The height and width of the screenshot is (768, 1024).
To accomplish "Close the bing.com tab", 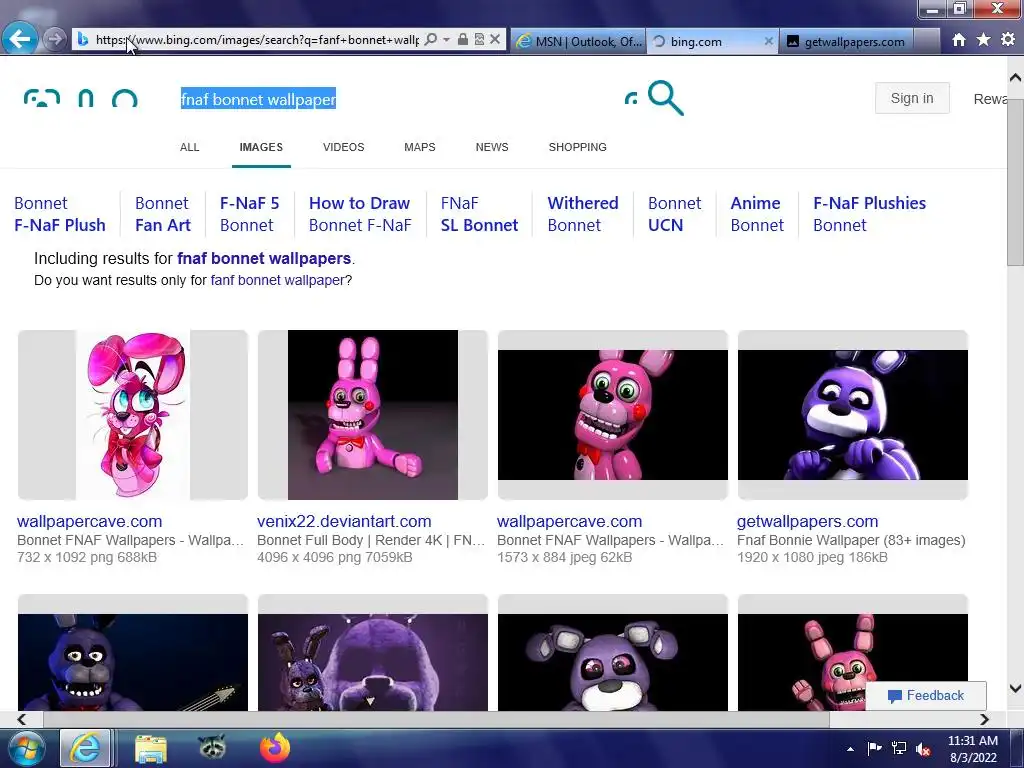I will [x=769, y=41].
